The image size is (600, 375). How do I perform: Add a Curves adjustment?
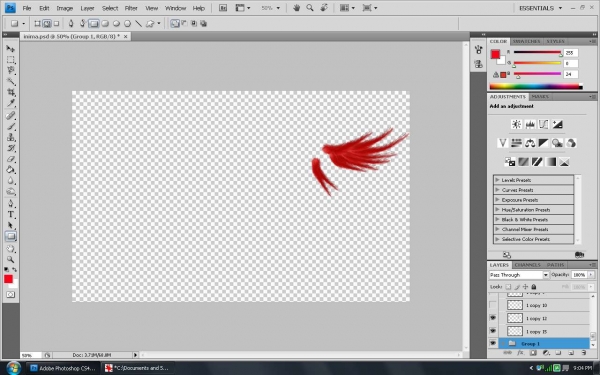[543, 124]
